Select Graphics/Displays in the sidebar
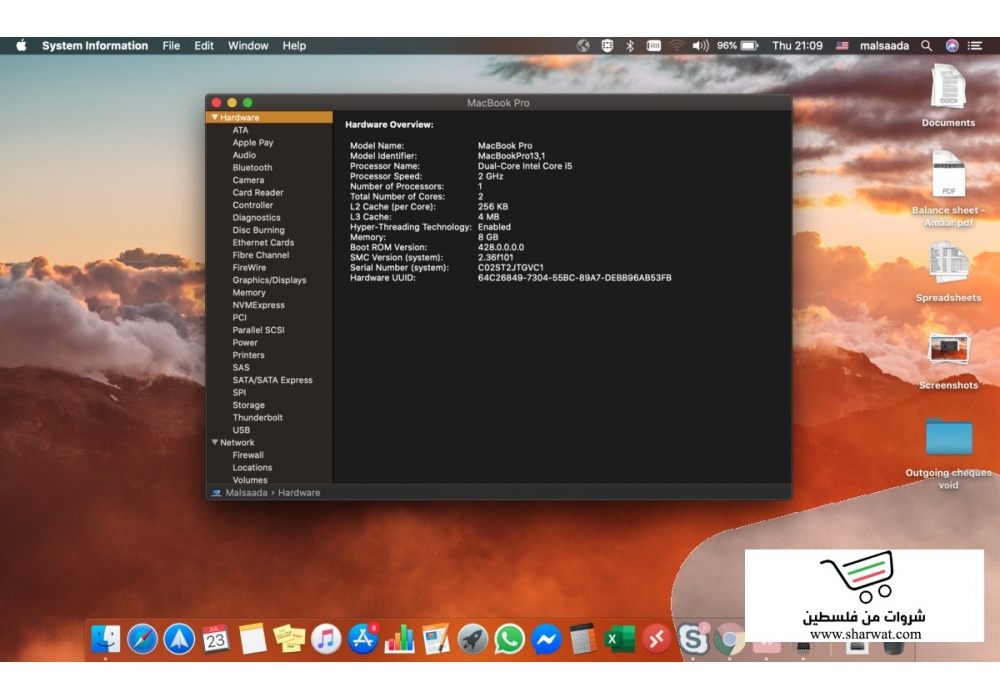The image size is (1000, 700). click(269, 280)
